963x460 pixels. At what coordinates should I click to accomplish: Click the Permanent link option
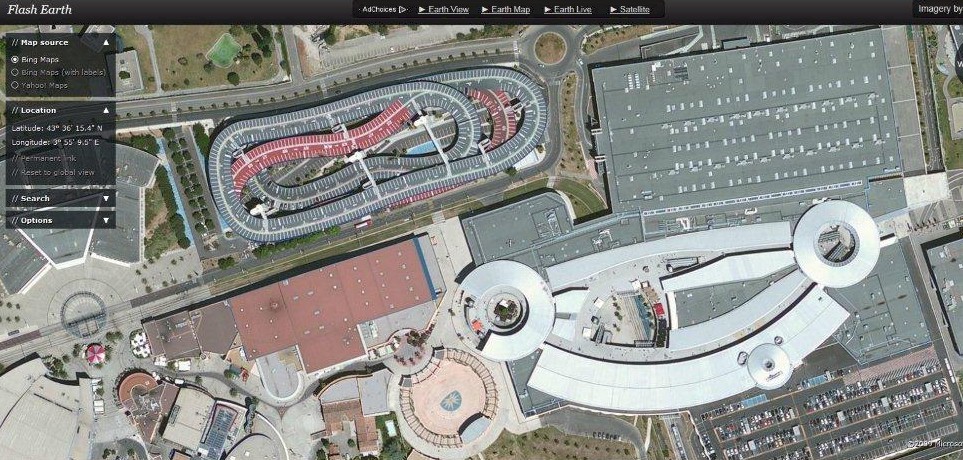(41, 158)
